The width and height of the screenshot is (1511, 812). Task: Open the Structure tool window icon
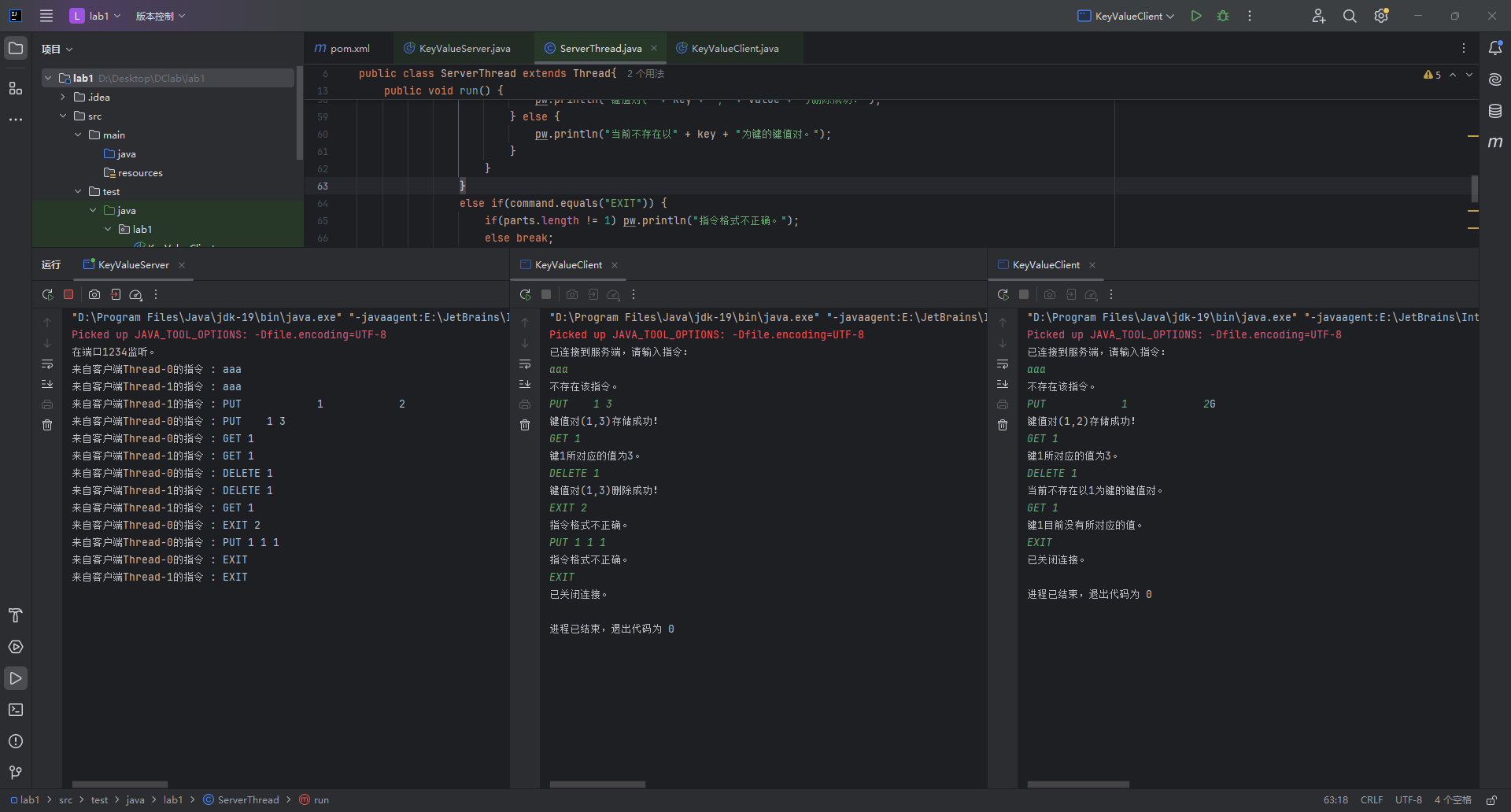tap(16, 88)
